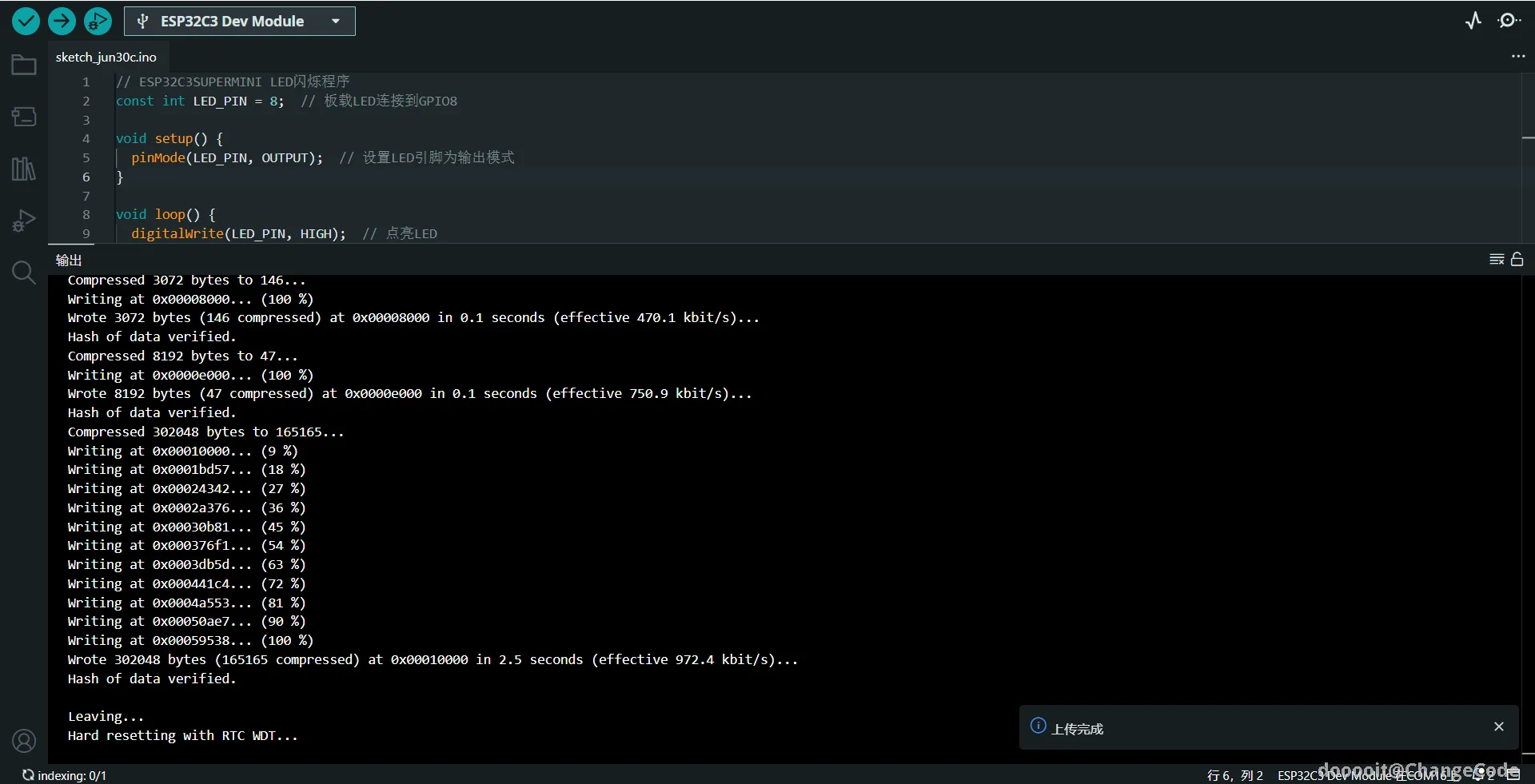
Task: Click output line 'Compressed 302048 bytes to 165165...'
Action: click(x=205, y=432)
